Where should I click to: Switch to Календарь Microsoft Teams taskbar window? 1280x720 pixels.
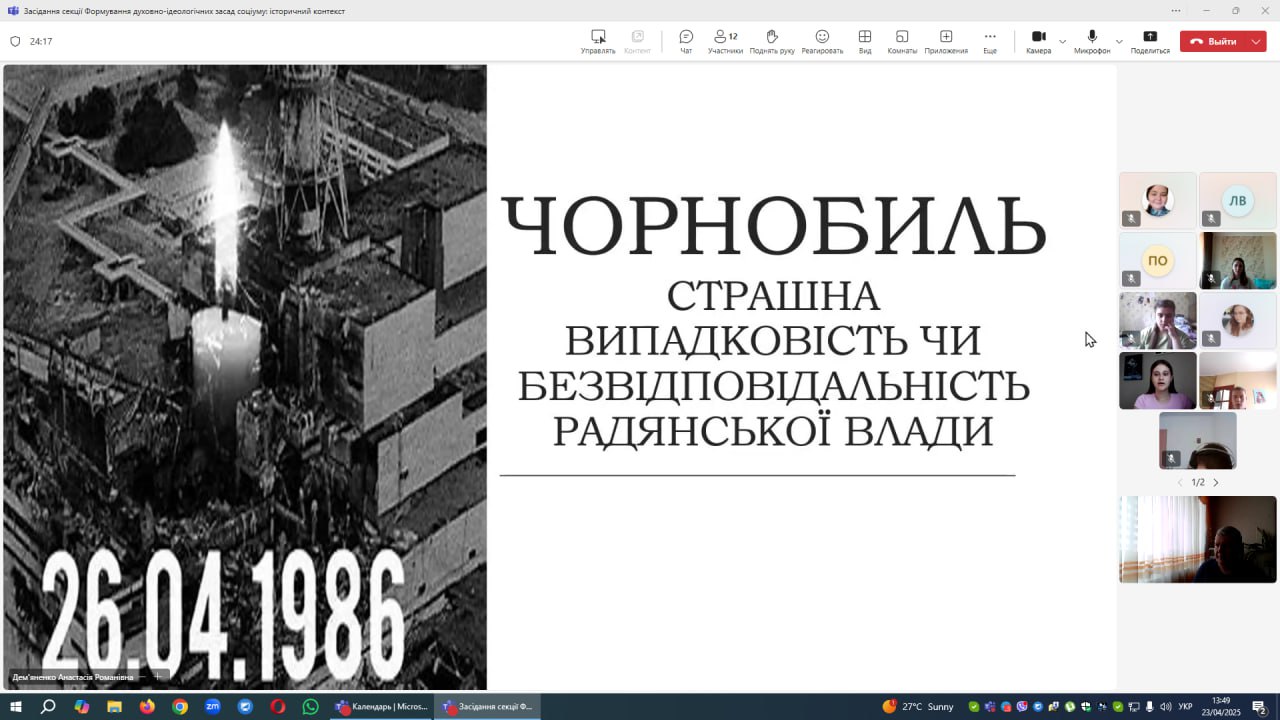click(x=382, y=707)
